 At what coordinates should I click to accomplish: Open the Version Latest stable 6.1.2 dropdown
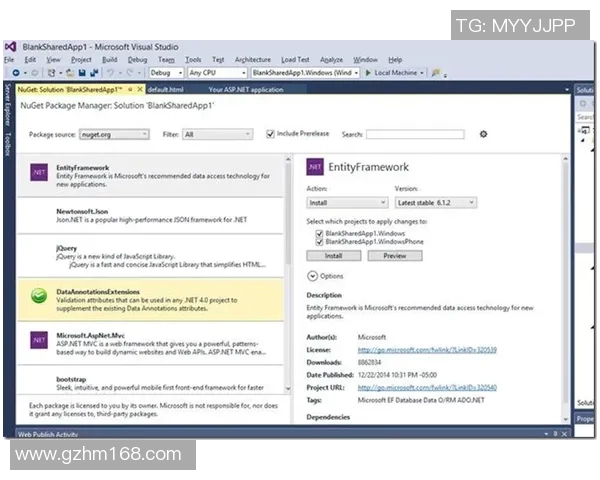[436, 202]
